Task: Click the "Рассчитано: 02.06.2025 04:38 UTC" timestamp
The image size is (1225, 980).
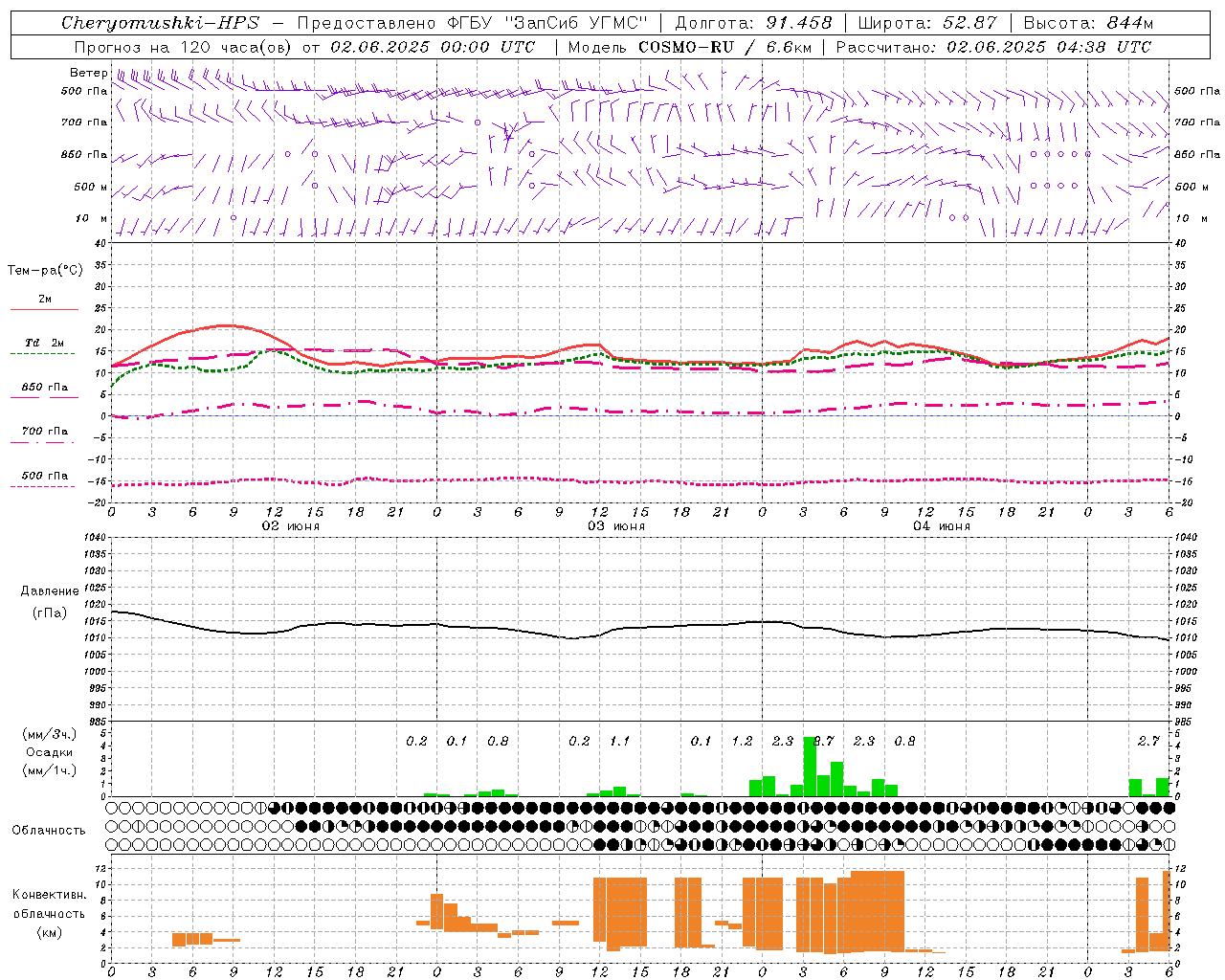Action: (x=993, y=47)
